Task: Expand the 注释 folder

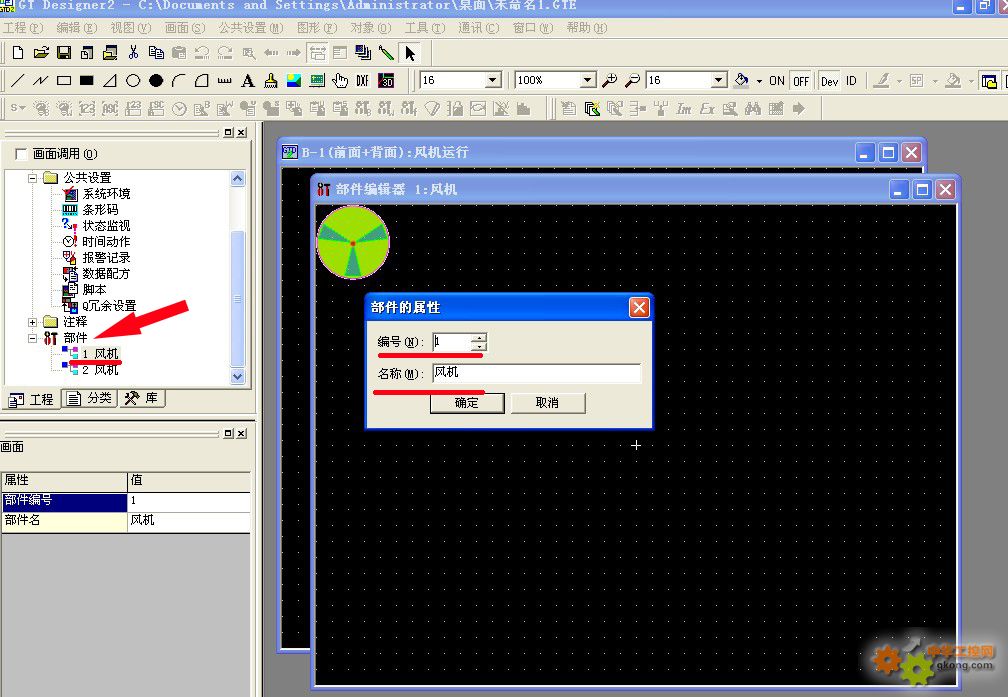Action: (x=32, y=322)
